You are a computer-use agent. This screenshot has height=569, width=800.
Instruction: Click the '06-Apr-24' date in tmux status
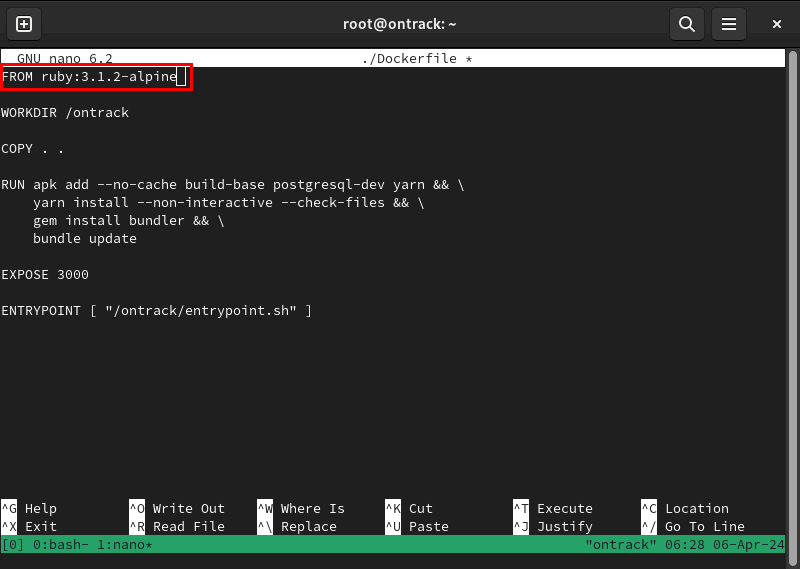point(749,545)
